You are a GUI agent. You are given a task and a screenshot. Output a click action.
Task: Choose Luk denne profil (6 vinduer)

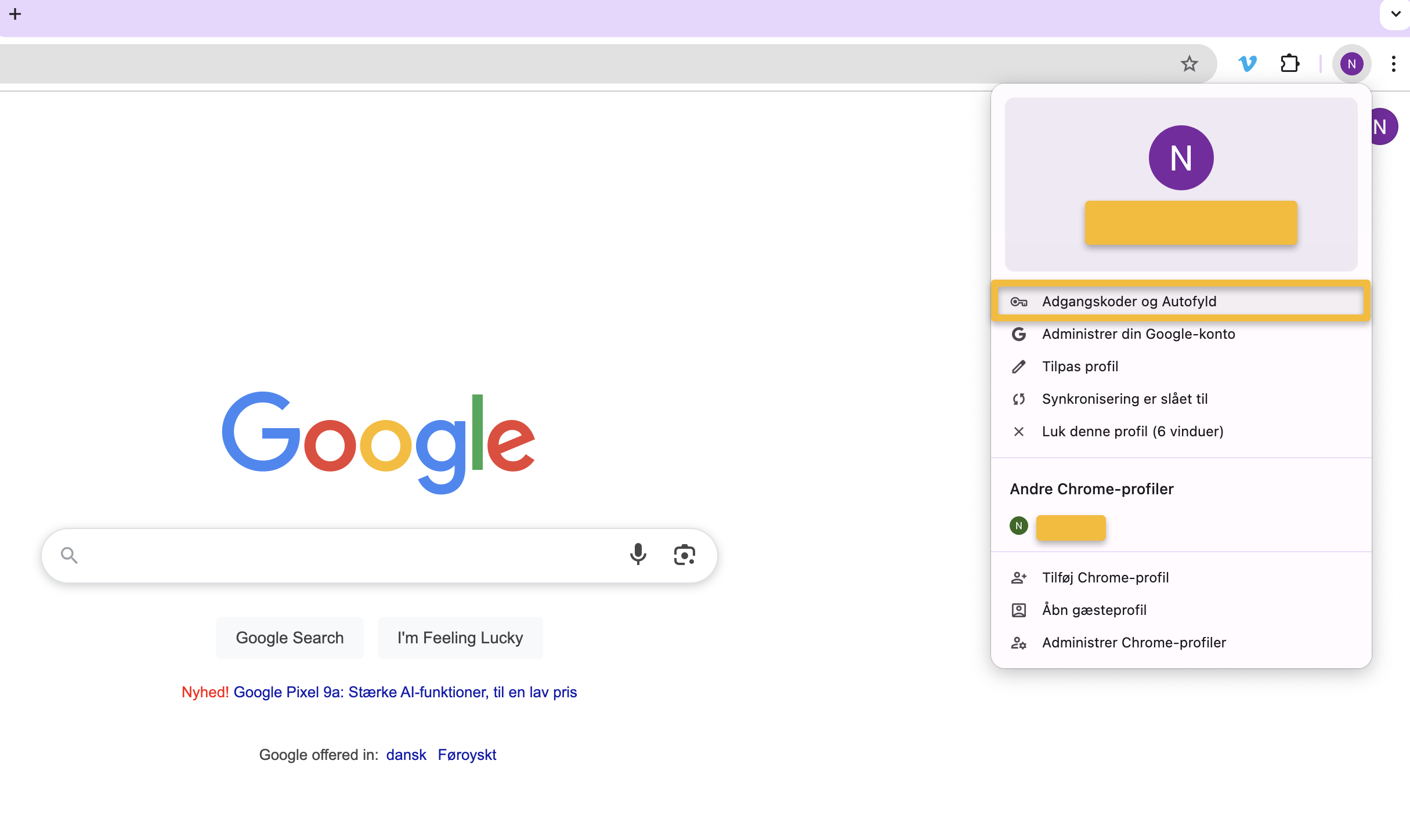coord(1132,431)
